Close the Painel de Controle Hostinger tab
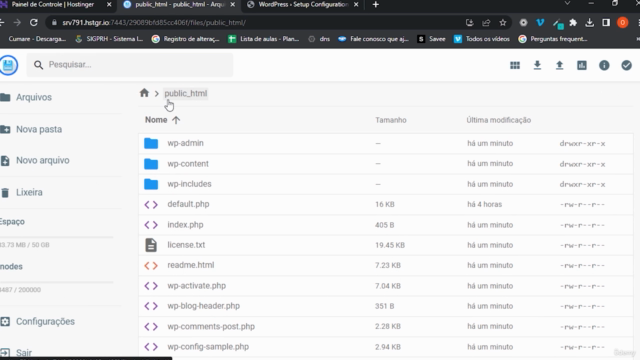 (109, 4)
